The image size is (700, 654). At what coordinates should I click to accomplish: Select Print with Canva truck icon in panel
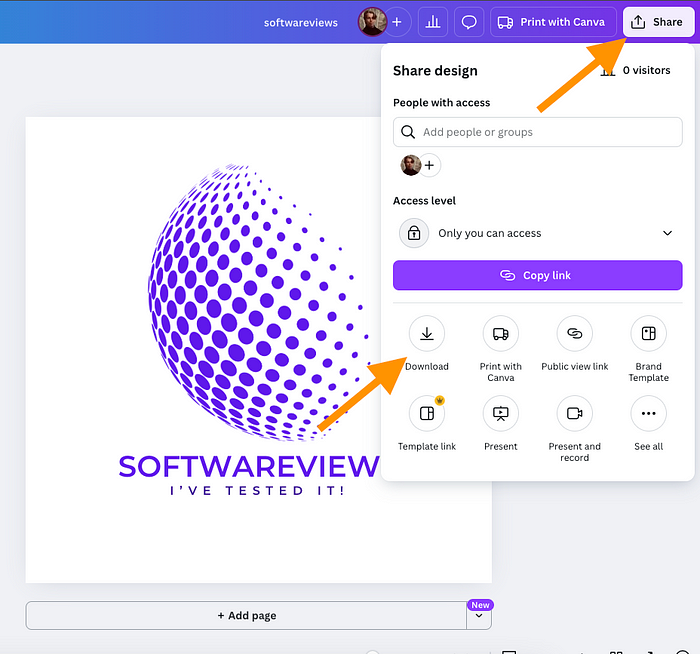point(500,333)
